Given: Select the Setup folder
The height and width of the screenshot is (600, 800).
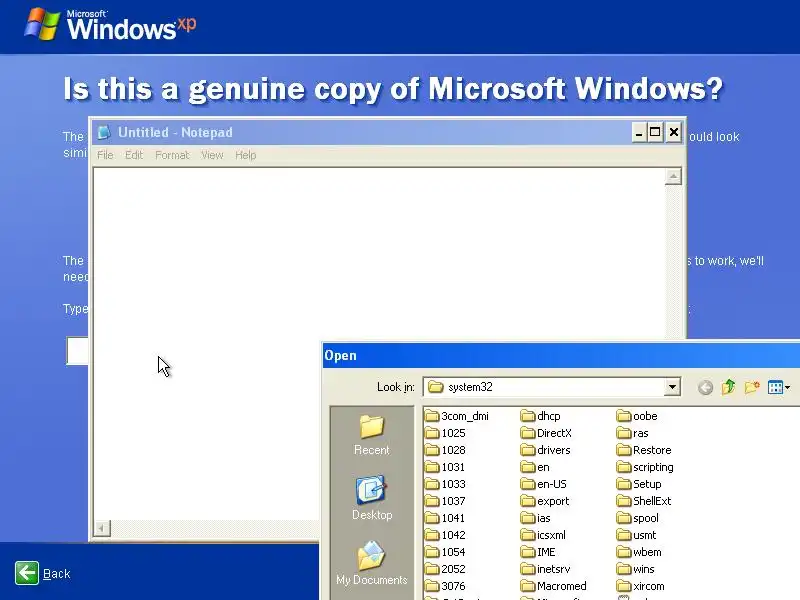Looking at the screenshot, I should pyautogui.click(x=639, y=484).
